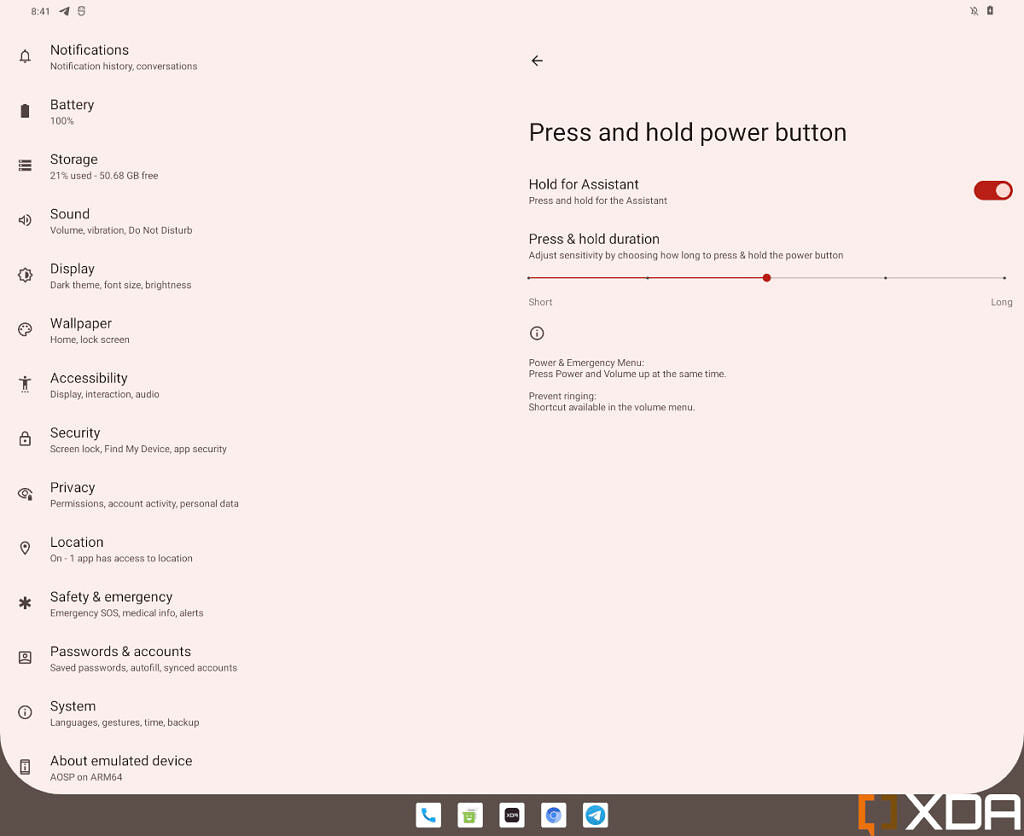Open Chrome browser from the taskbar
The image size is (1024, 836).
pos(554,815)
